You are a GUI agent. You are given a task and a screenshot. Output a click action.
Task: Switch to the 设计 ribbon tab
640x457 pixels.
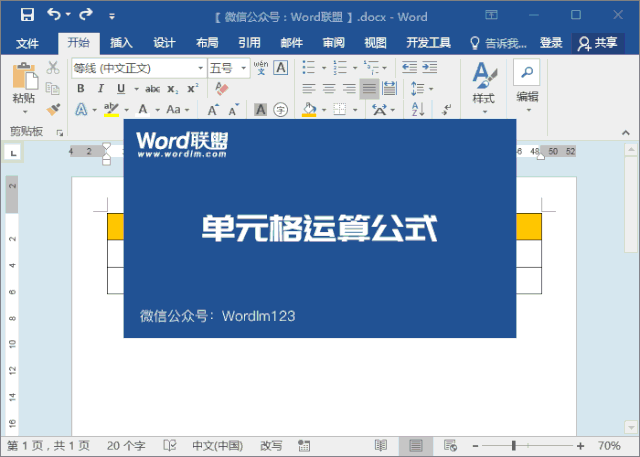tap(164, 42)
